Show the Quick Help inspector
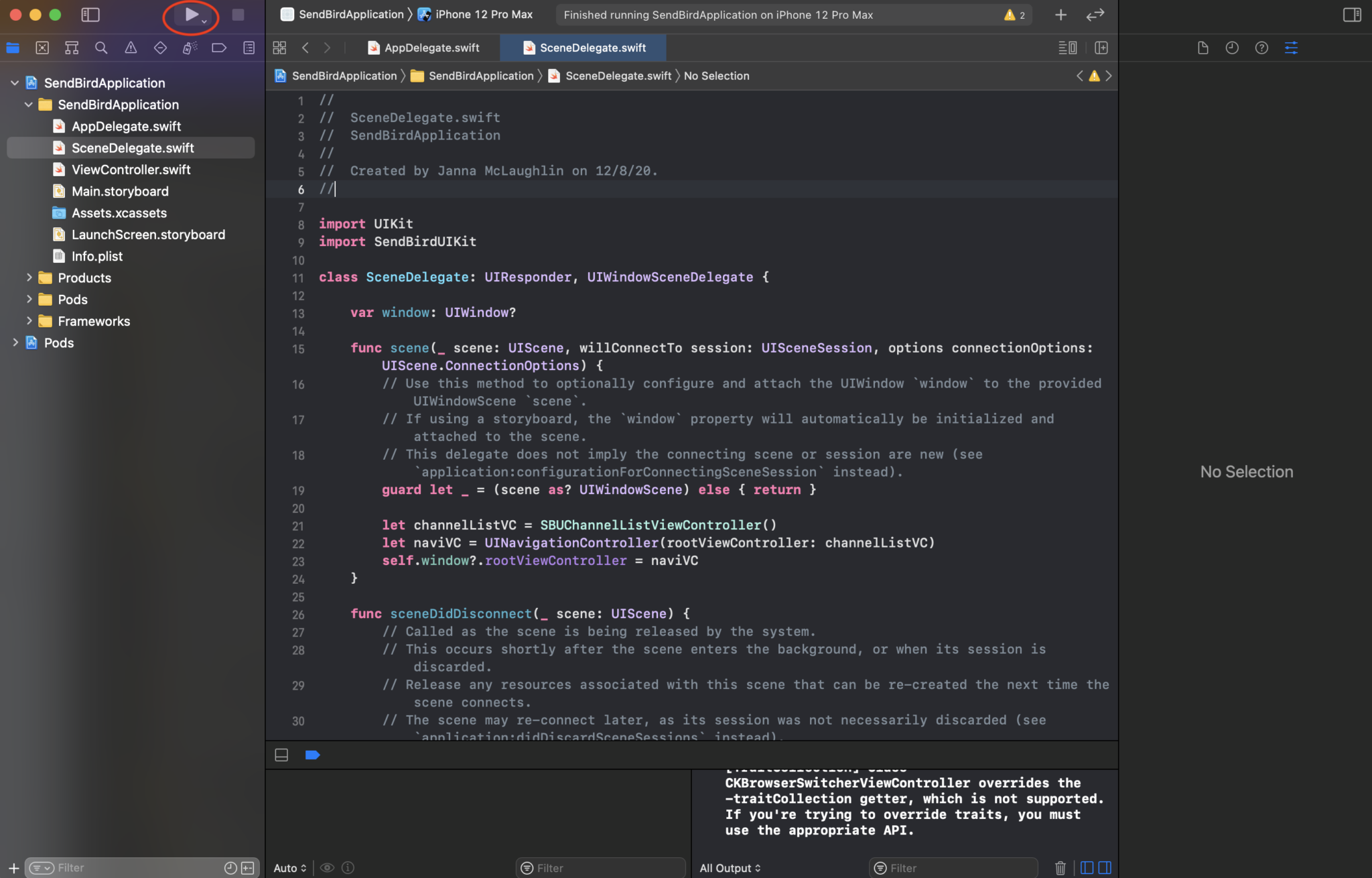The image size is (1372, 878). click(1261, 48)
